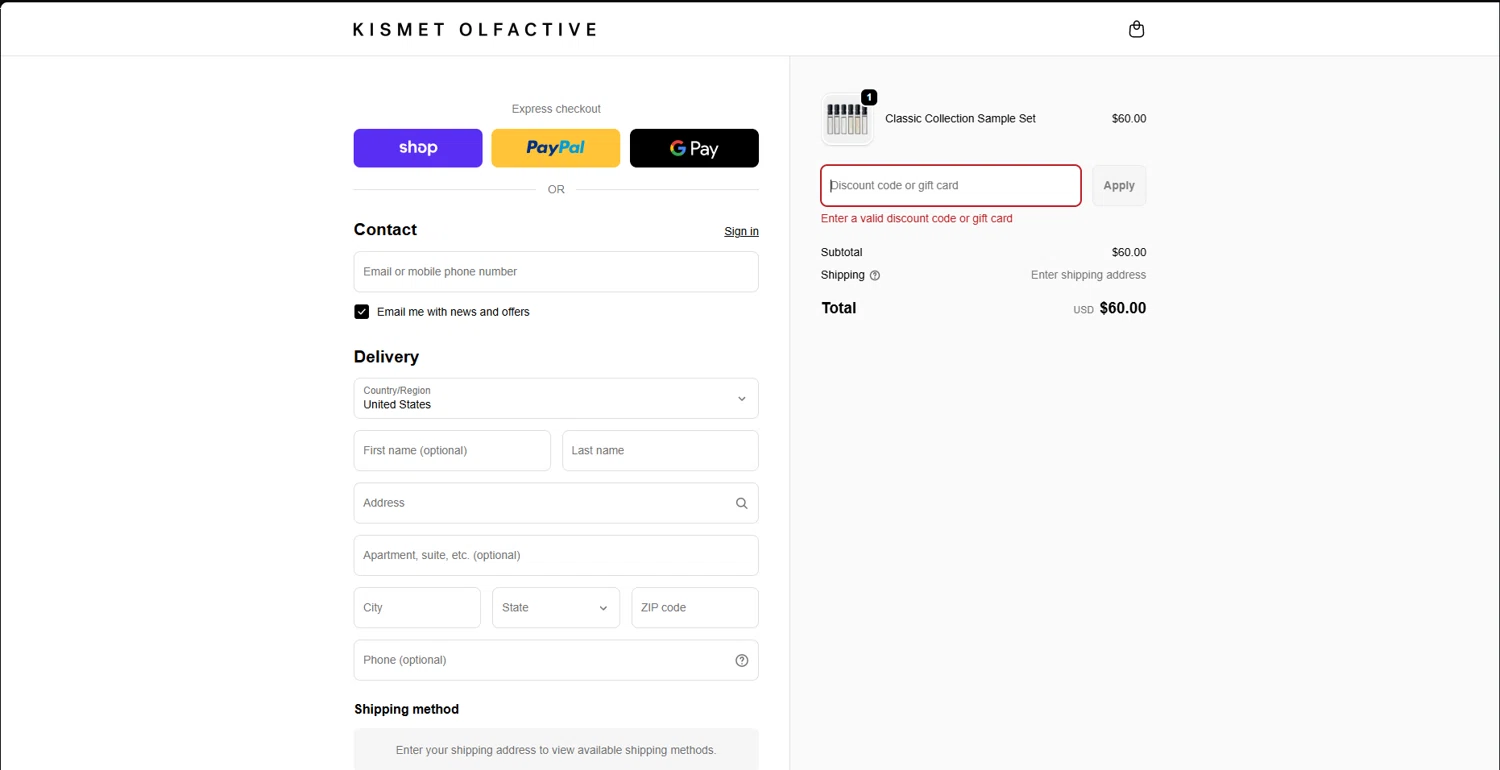Image resolution: width=1500 pixels, height=770 pixels.
Task: Uncheck Email me with news and offers
Action: 362,312
